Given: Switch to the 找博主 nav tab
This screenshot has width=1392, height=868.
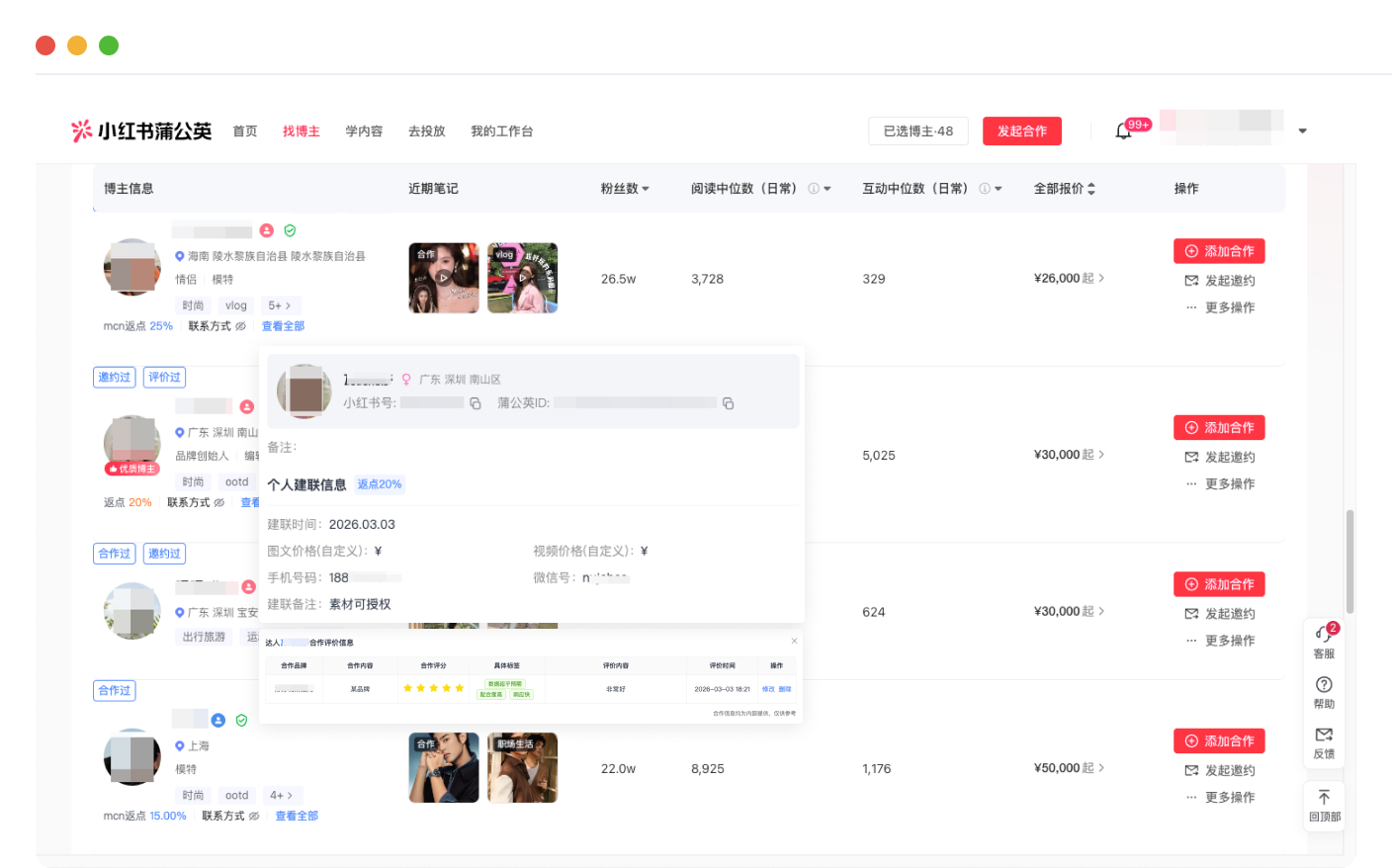Looking at the screenshot, I should click(x=302, y=131).
